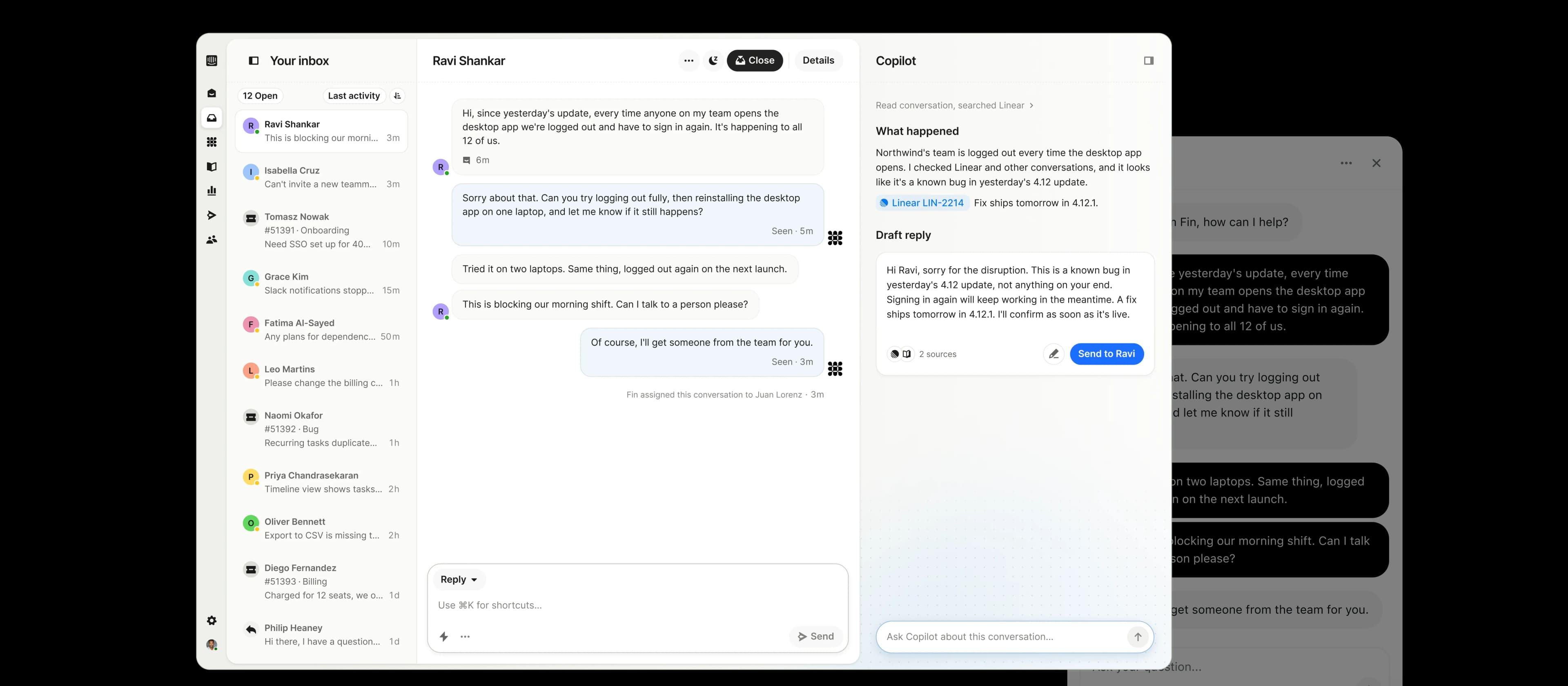Viewport: 1568px width, 686px height.
Task: Click the Intercom logo icon in sidebar
Action: coord(211,60)
